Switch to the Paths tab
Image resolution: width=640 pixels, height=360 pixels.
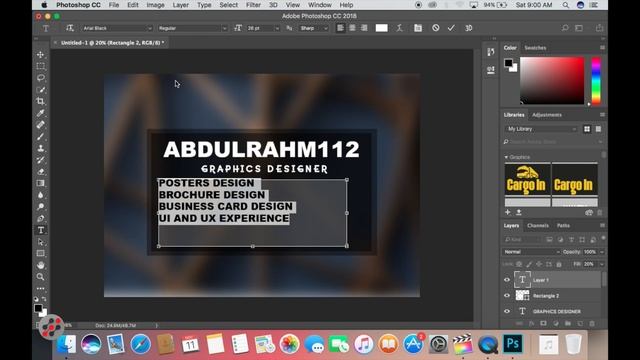click(x=563, y=225)
